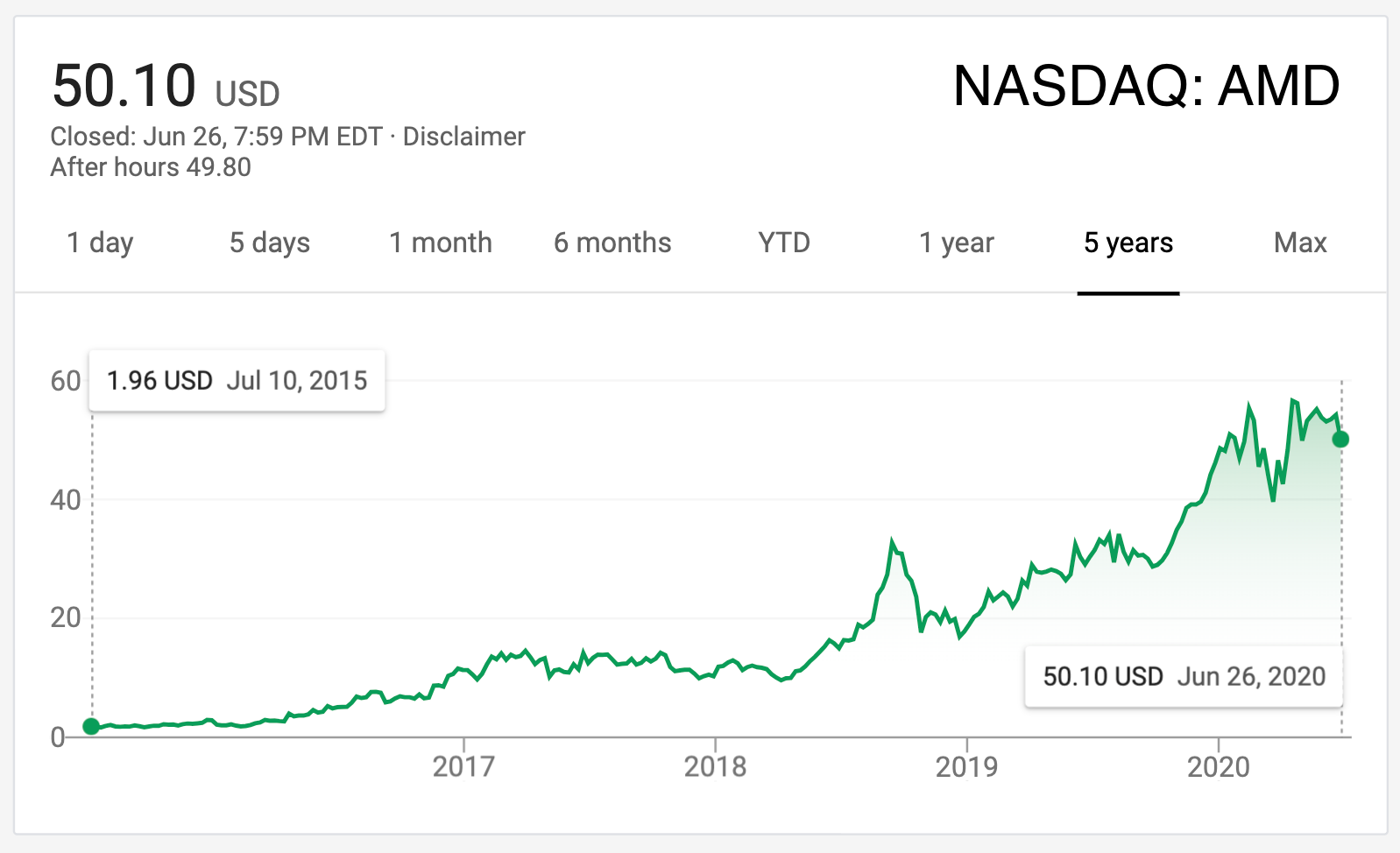Screen dimensions: 1400x853
Task: Select the 5 years tab
Action: point(1128,243)
